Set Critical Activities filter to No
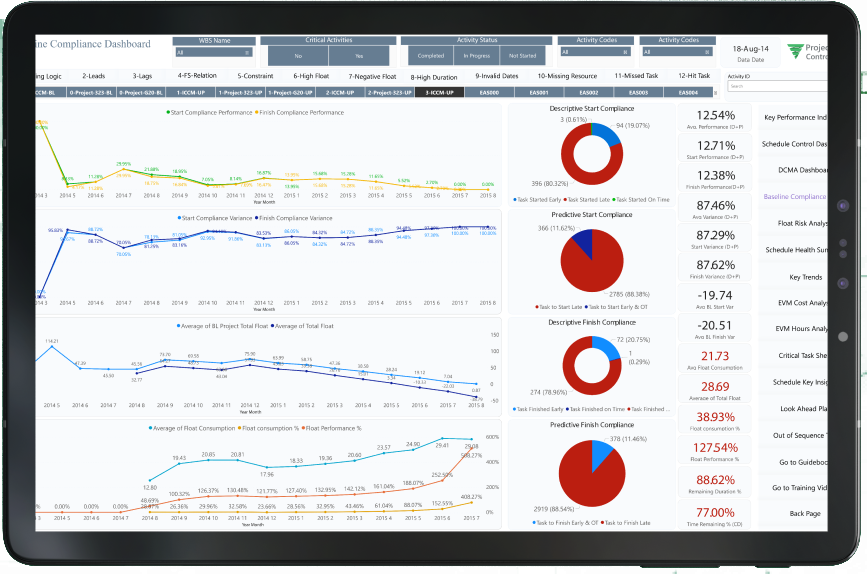 tap(298, 56)
